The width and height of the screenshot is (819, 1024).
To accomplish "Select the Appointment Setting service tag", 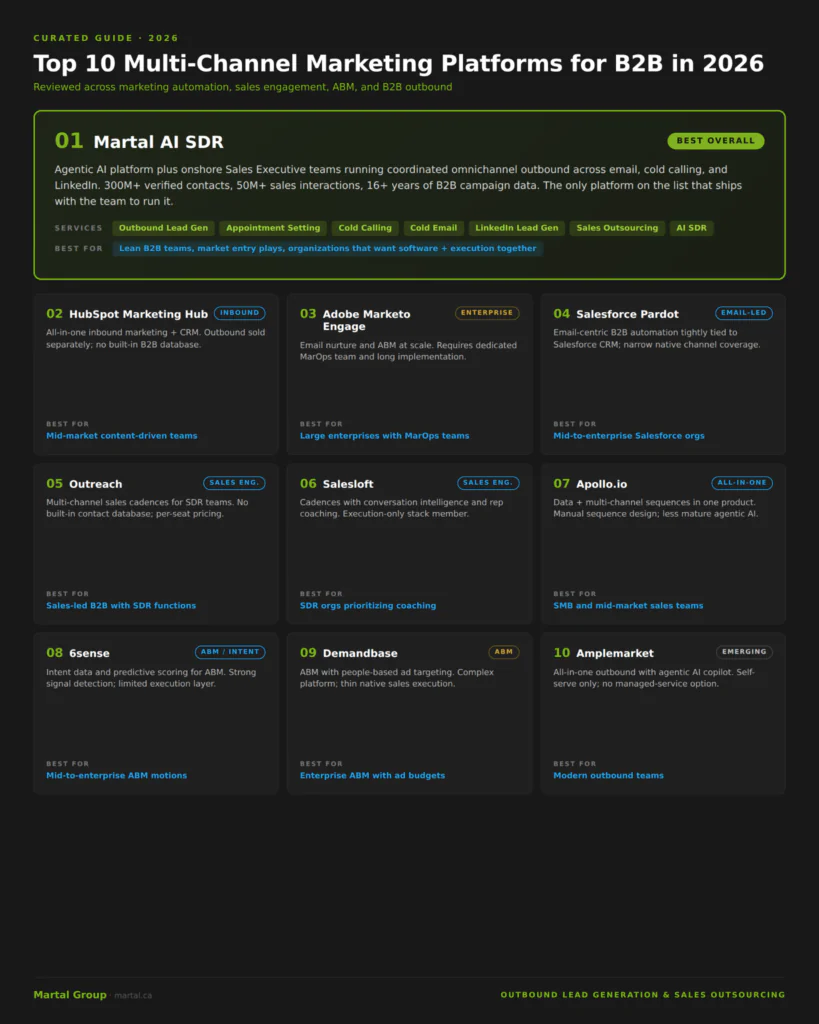I will coord(273,228).
